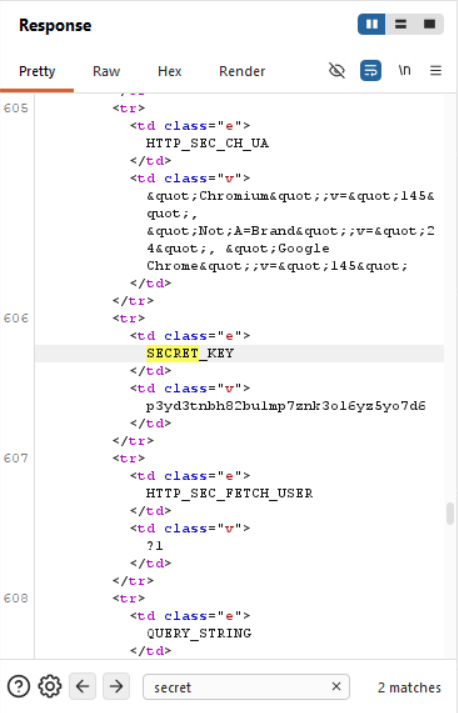
Task: Open search help question mark icon
Action: click(19, 686)
